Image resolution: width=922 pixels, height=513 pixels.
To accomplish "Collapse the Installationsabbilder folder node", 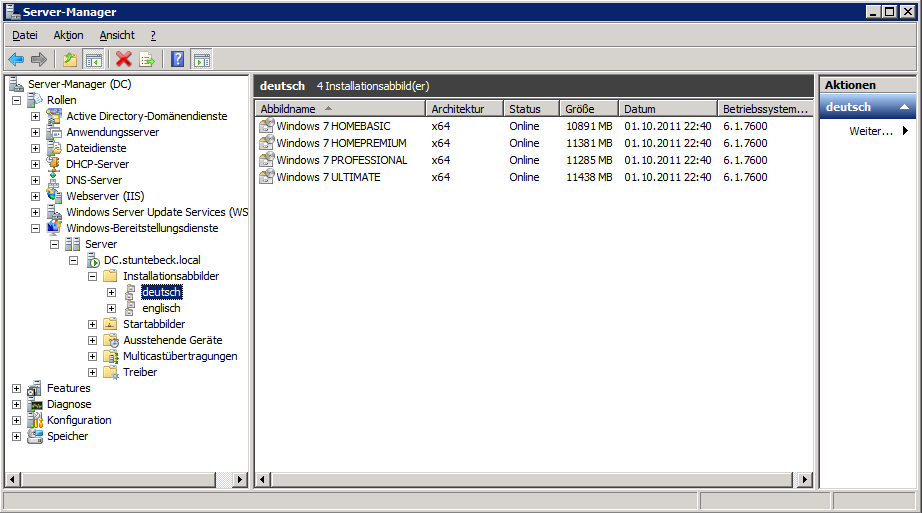I will tap(93, 276).
